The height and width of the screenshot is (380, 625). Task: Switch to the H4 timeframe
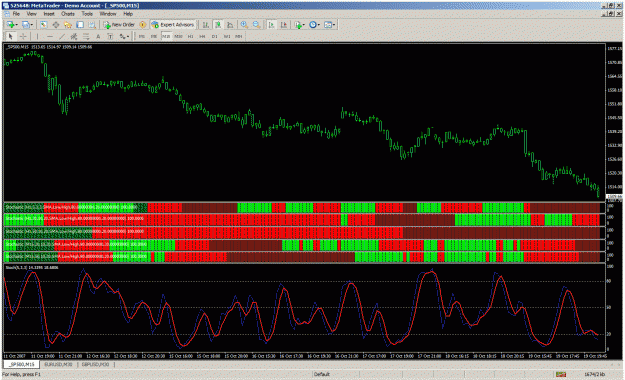tap(202, 37)
